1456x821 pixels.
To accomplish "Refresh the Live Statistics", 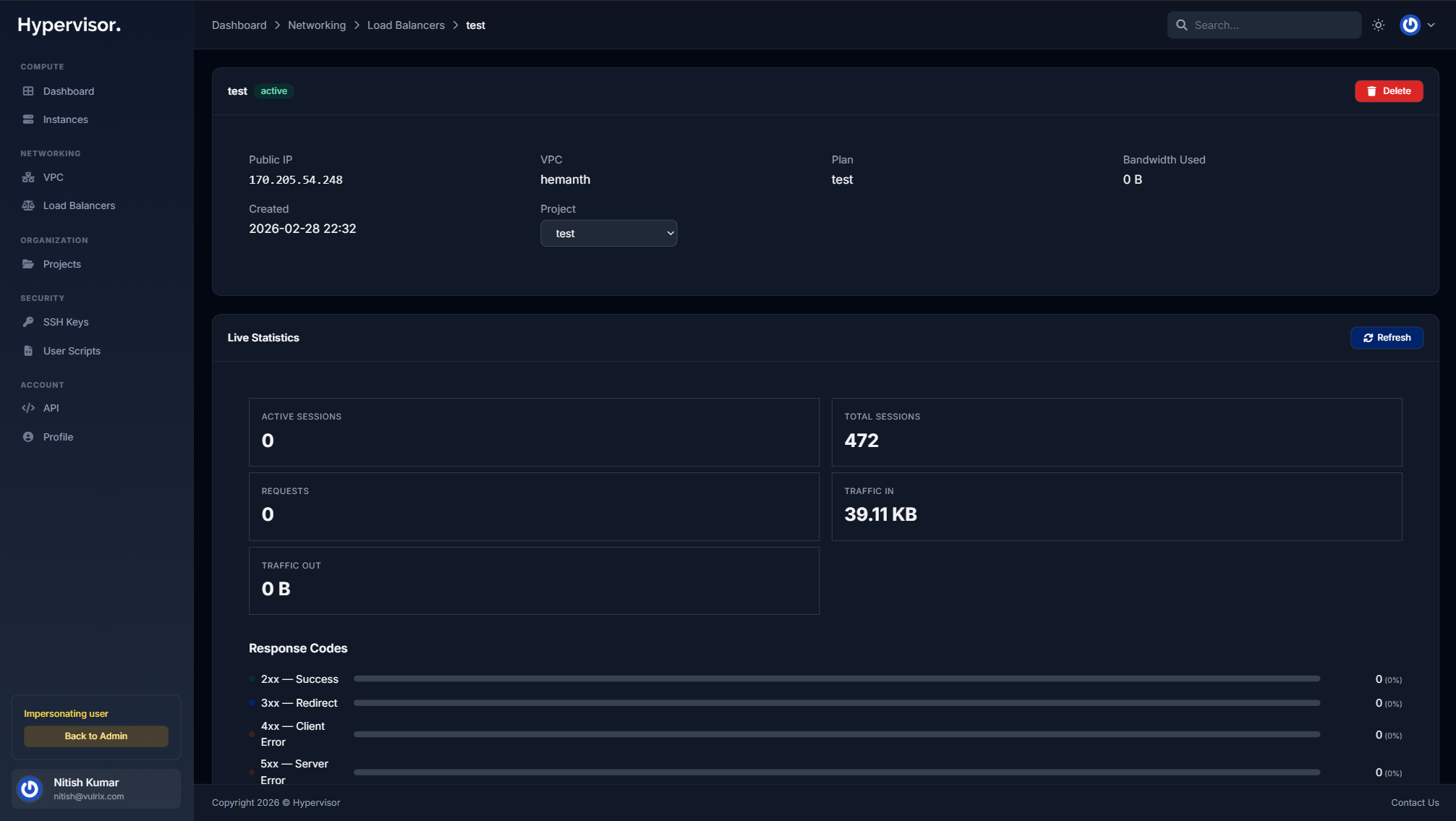I will tap(1387, 337).
